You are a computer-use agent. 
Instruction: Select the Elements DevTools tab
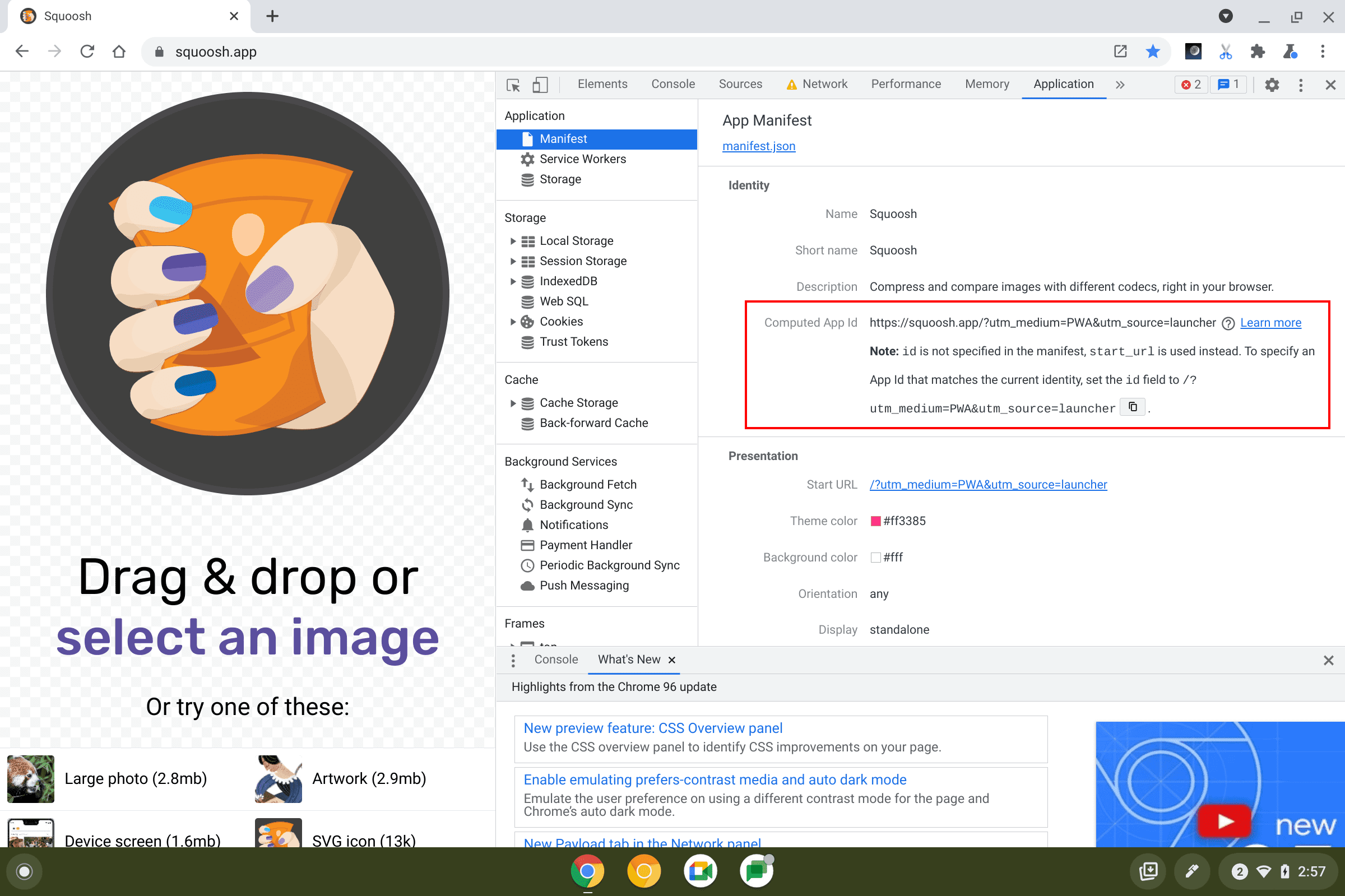[601, 84]
